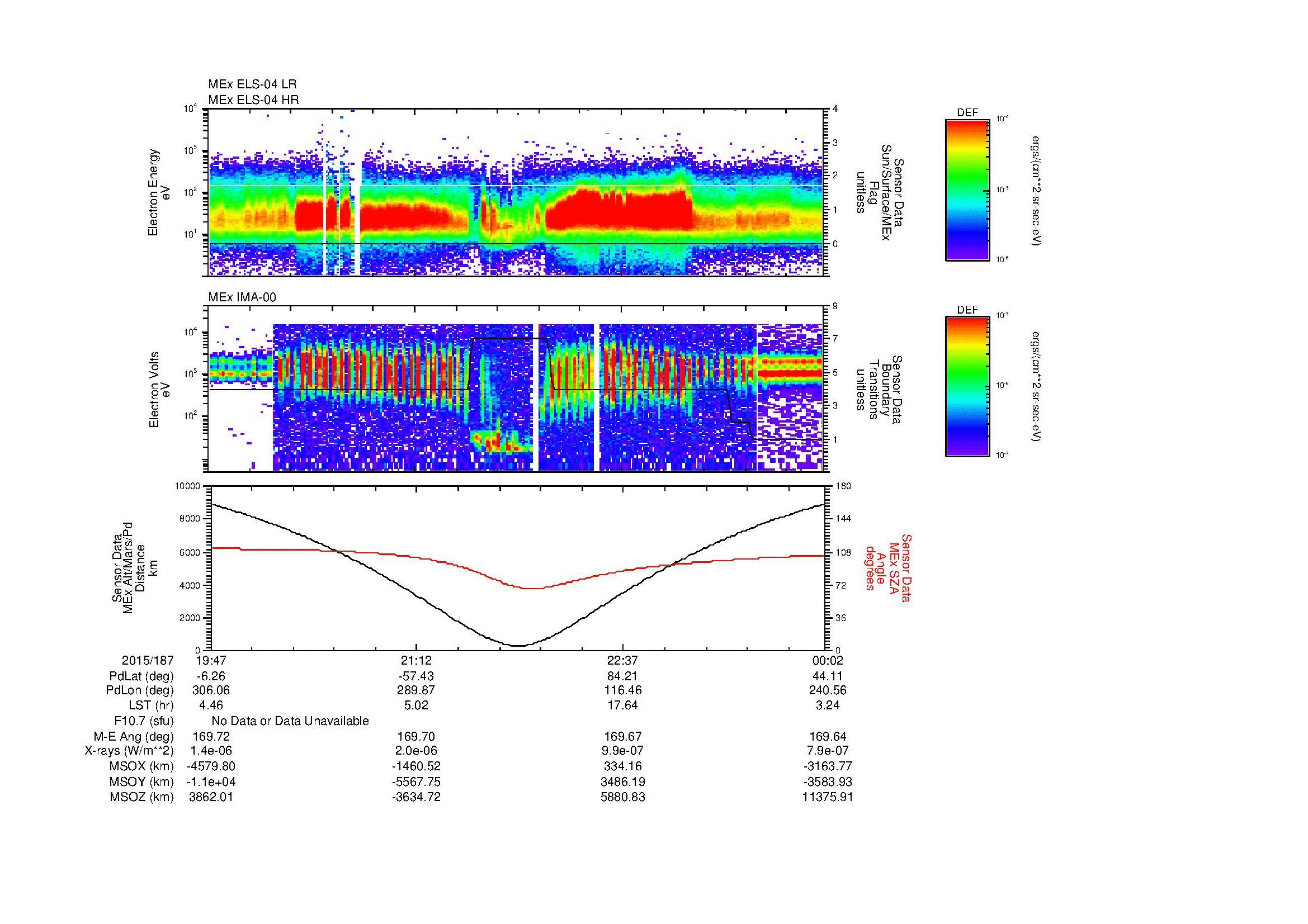Click the time tick label '19:47'
The height and width of the screenshot is (924, 1308).
(211, 660)
